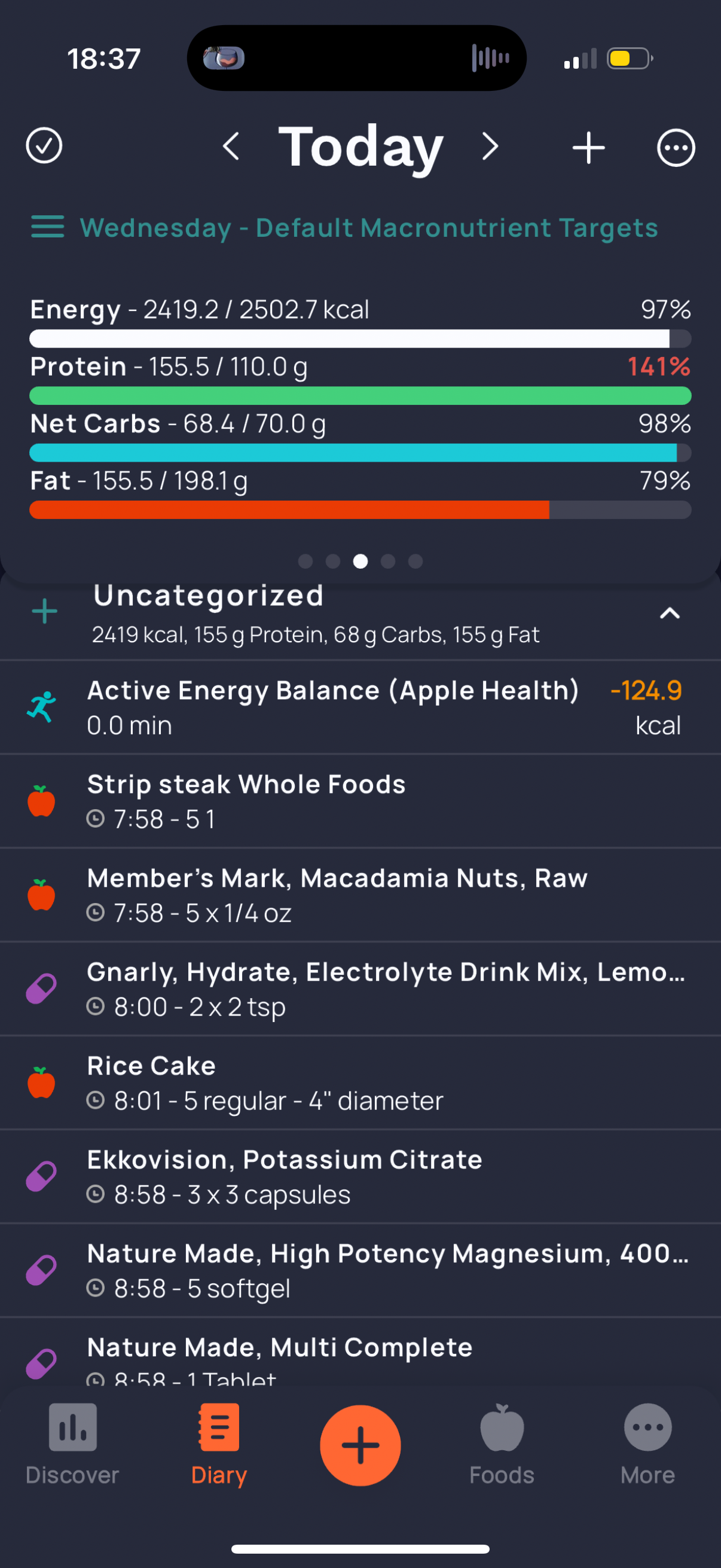Viewport: 721px width, 1568px height.
Task: Go to previous day arrow
Action: (231, 147)
